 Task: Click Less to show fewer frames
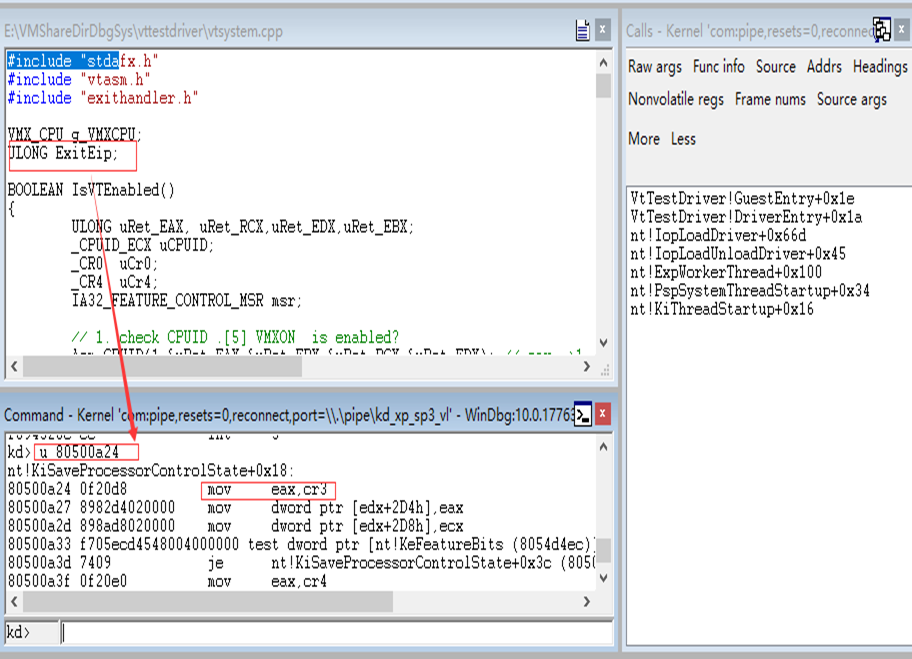[683, 139]
